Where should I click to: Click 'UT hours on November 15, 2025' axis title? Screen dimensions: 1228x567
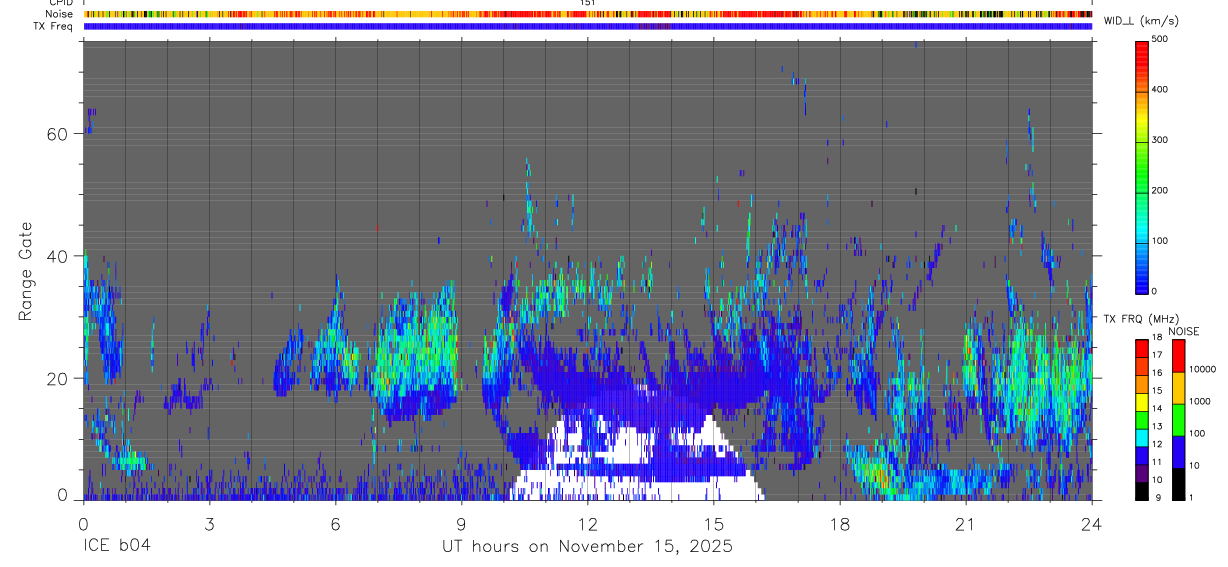[588, 546]
